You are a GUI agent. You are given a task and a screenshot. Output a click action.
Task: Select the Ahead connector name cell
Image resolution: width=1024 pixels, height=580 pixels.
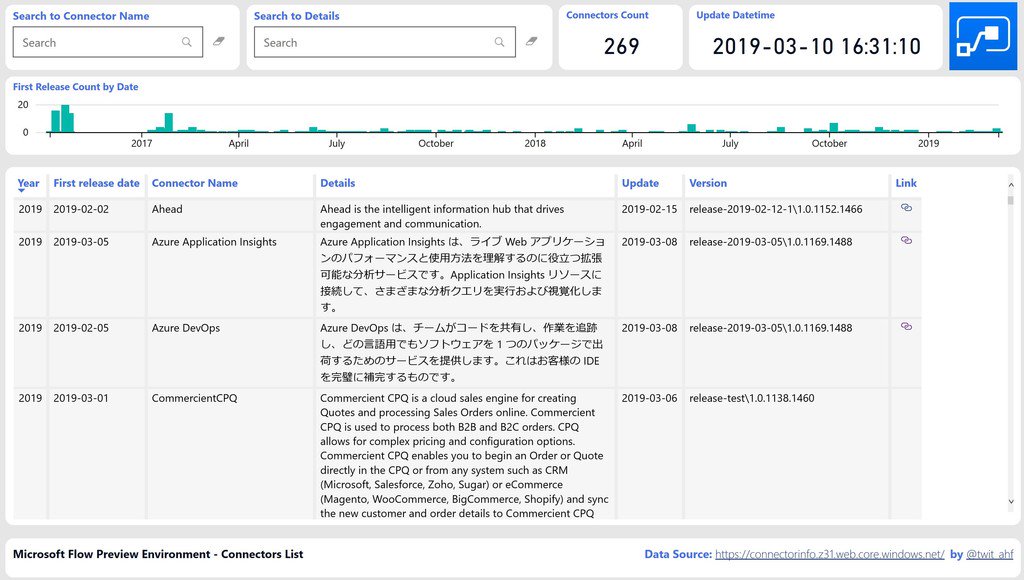point(167,210)
